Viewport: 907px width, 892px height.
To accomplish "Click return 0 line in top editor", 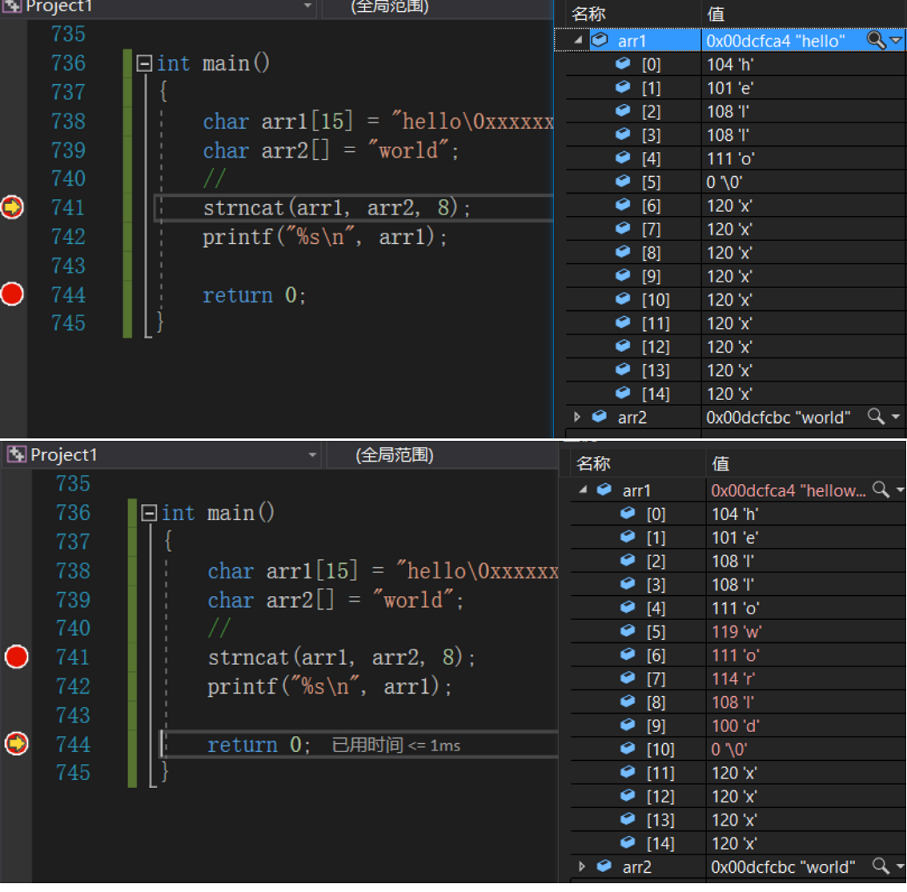I will [x=254, y=295].
